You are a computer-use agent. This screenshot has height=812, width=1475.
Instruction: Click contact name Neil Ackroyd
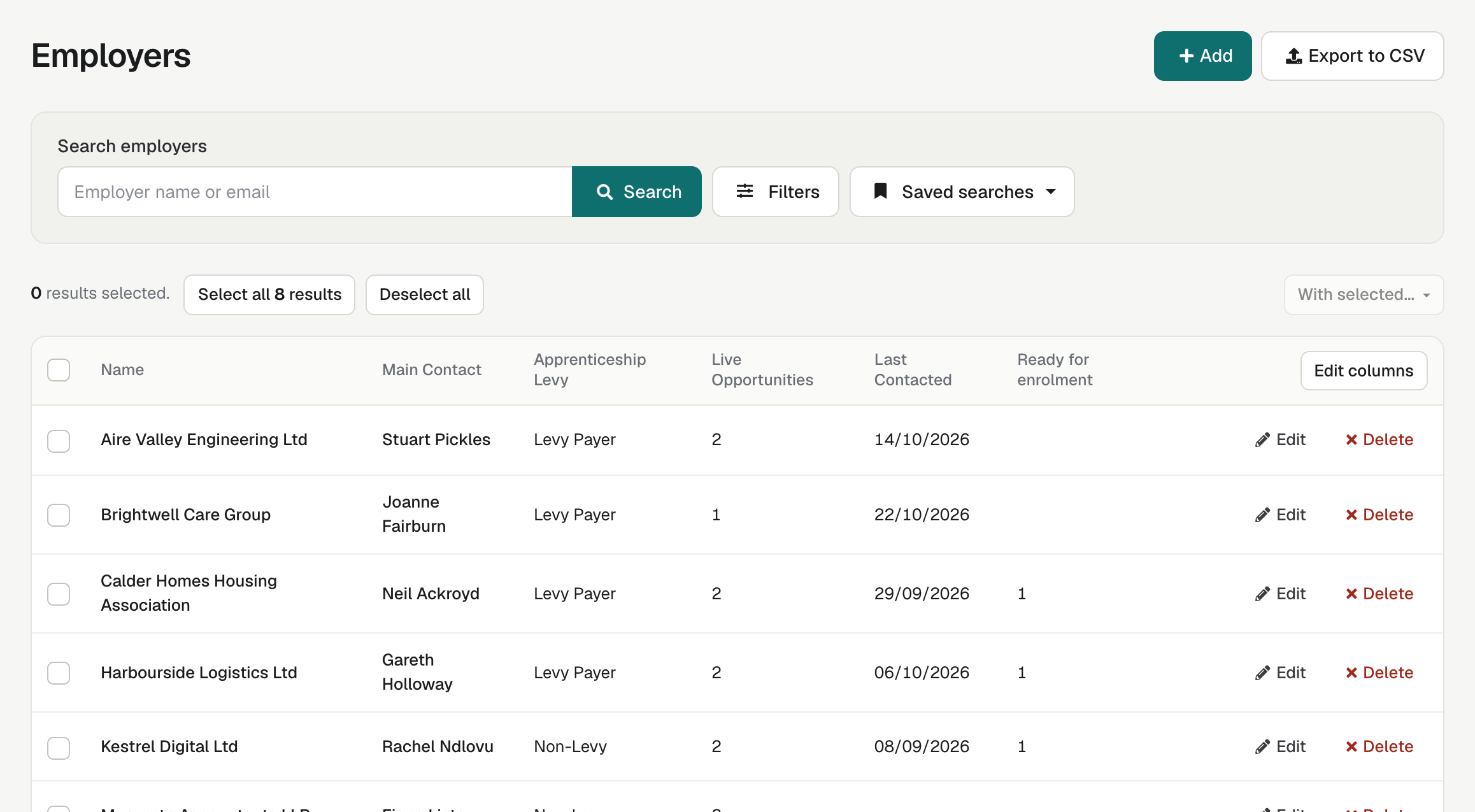(x=431, y=594)
